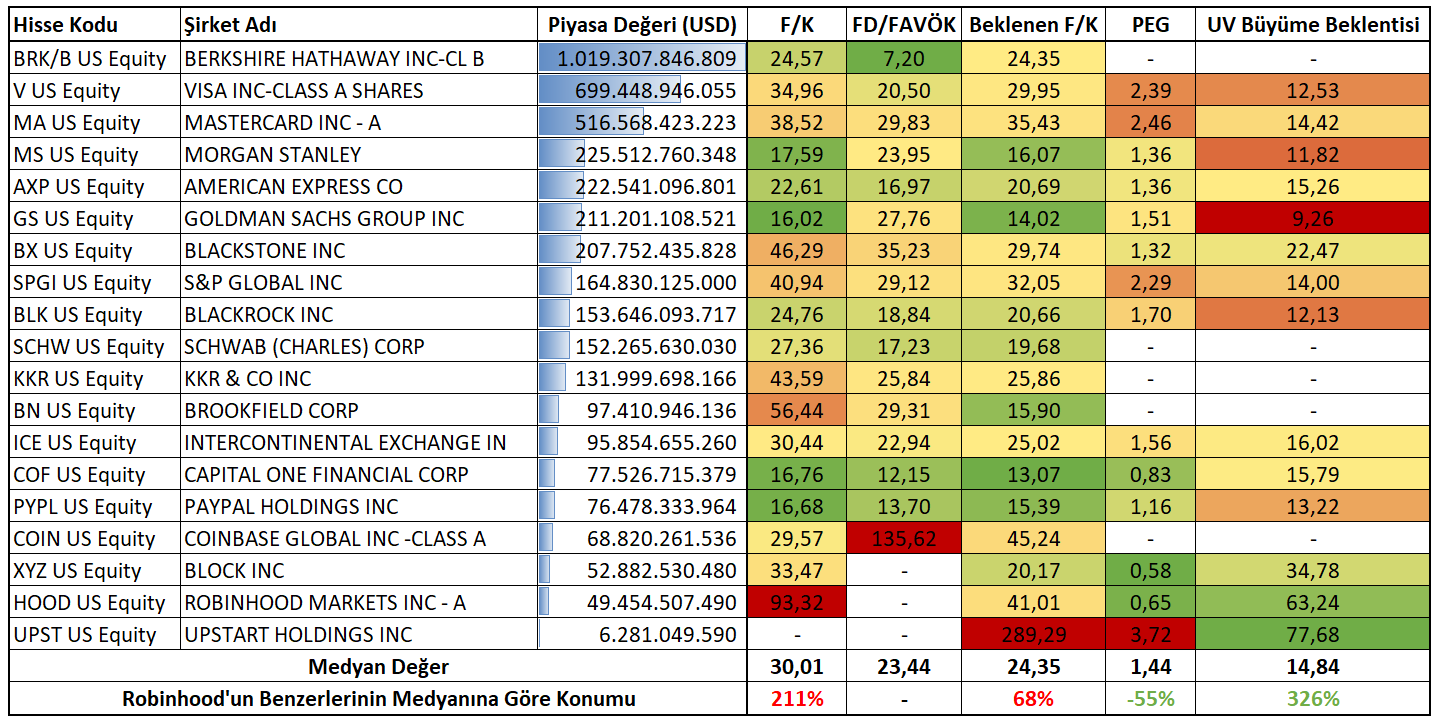Select the 'Beklenen F/K' header cell

point(1033,25)
